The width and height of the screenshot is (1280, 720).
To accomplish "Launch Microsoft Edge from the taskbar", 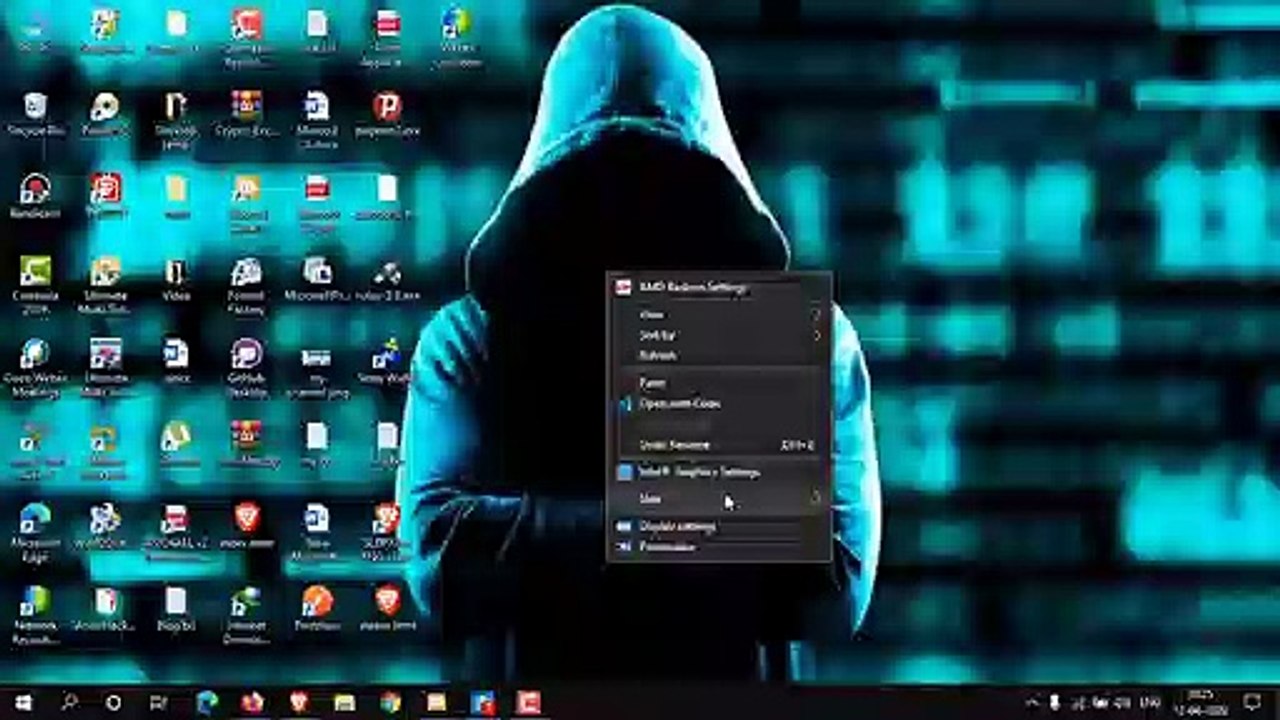I will pos(207,702).
